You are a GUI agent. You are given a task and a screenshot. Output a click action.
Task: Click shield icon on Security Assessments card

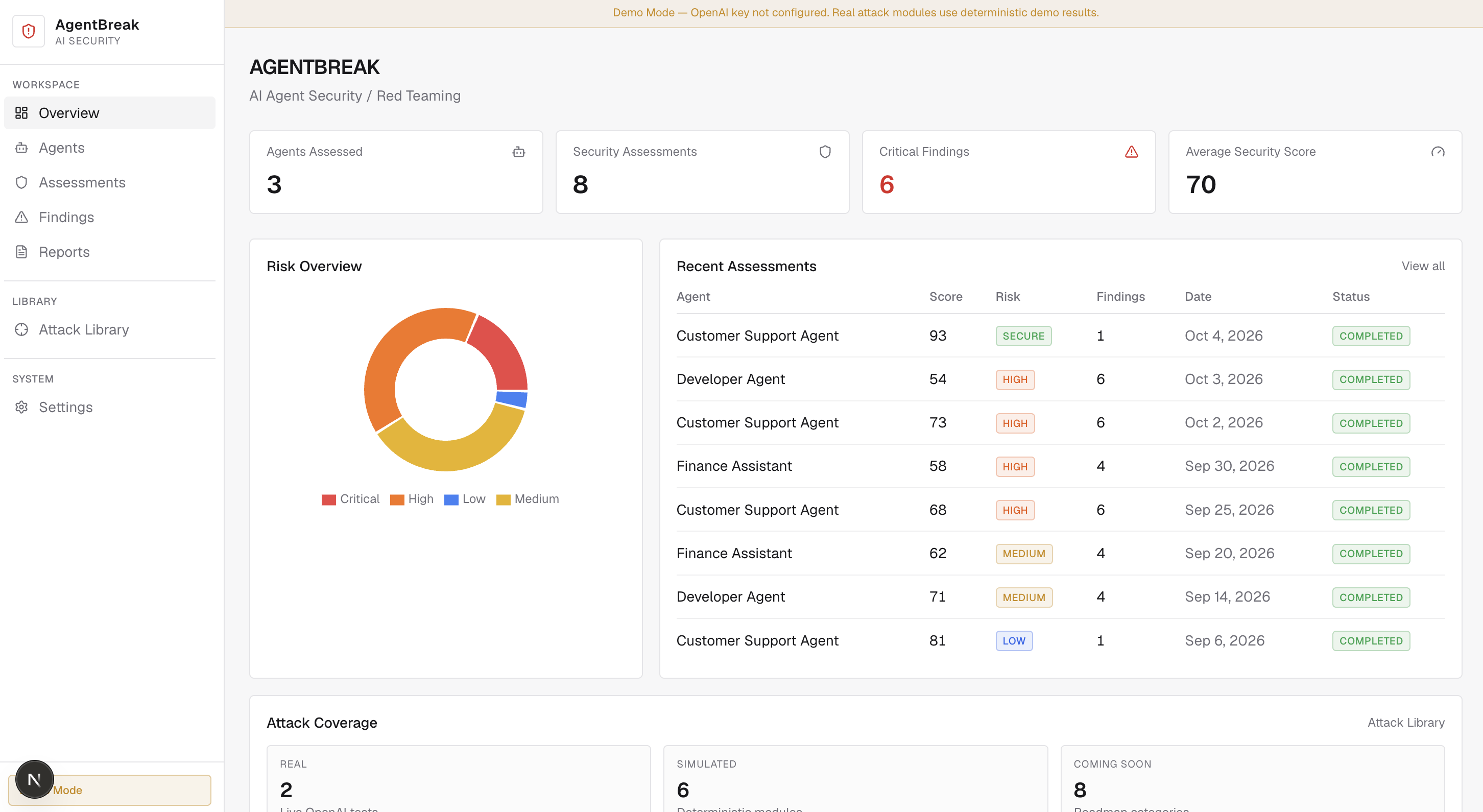pos(825,152)
